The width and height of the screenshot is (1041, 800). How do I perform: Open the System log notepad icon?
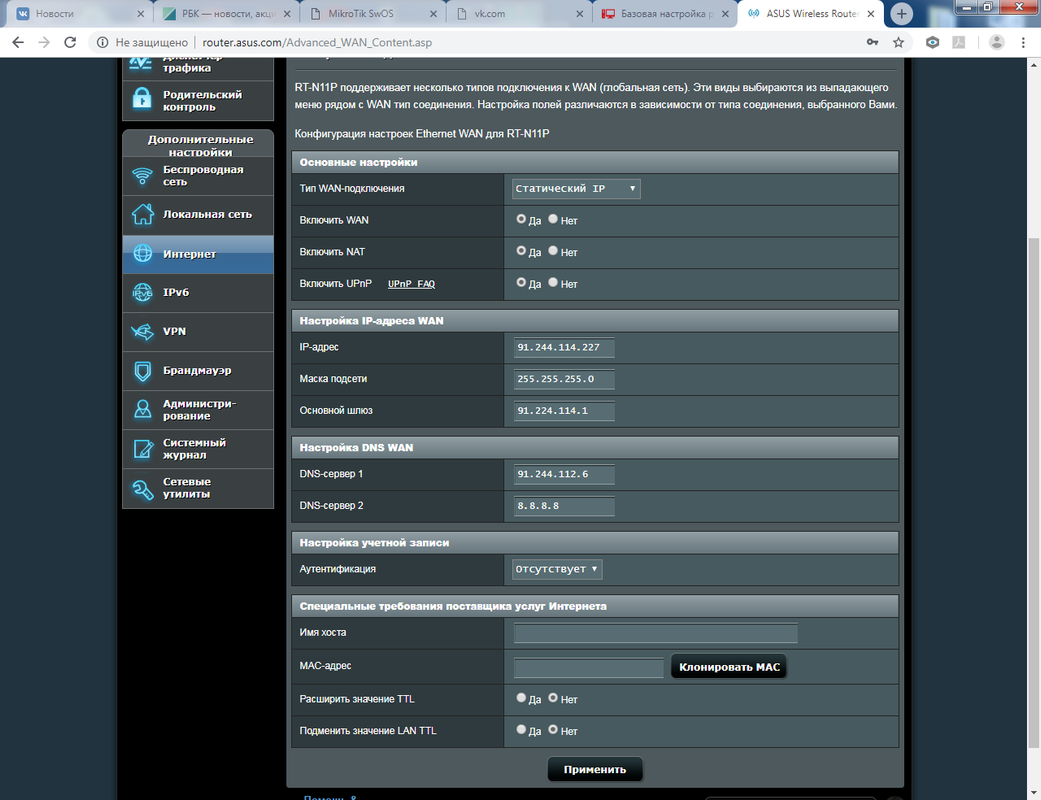tap(142, 449)
